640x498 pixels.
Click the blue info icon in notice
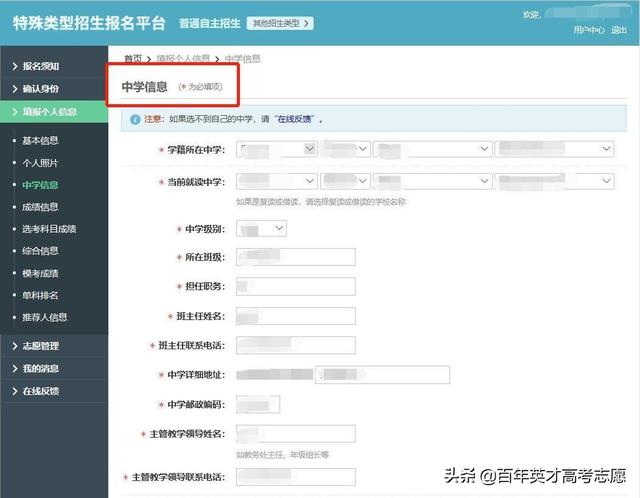click(x=135, y=119)
